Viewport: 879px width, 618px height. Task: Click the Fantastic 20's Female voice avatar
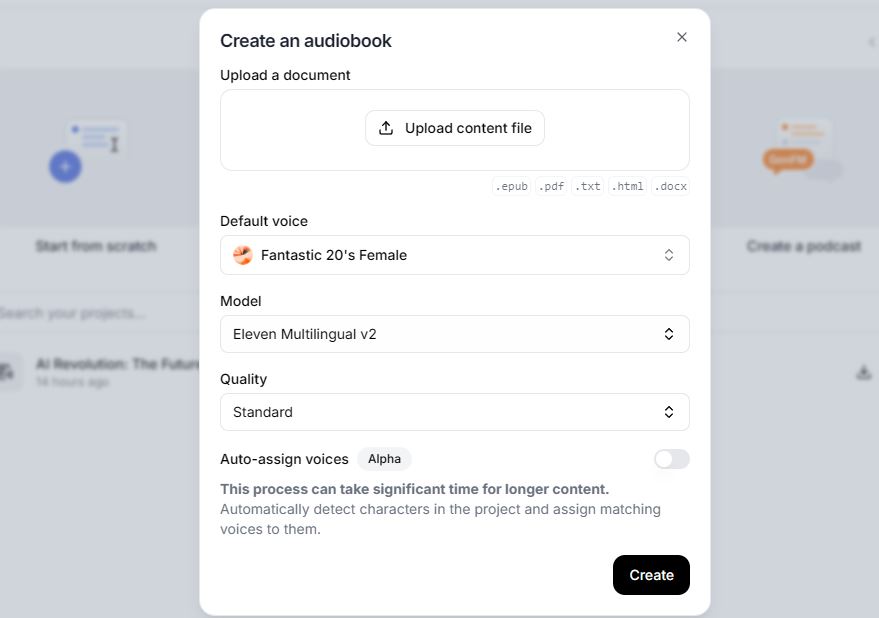pyautogui.click(x=242, y=255)
